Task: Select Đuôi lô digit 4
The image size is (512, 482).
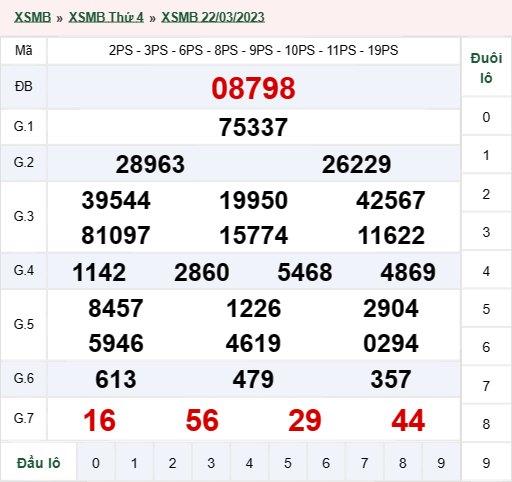Action: (486, 271)
